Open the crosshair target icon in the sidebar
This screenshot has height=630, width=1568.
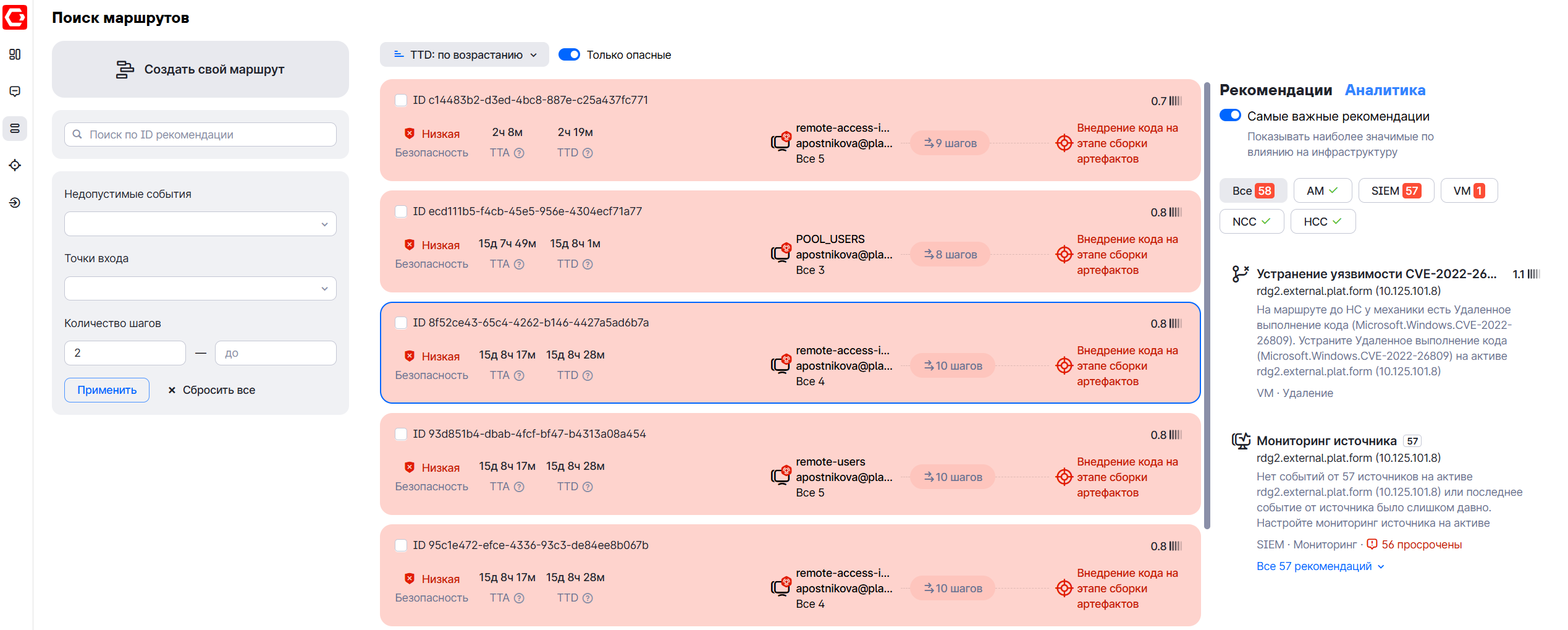[15, 165]
